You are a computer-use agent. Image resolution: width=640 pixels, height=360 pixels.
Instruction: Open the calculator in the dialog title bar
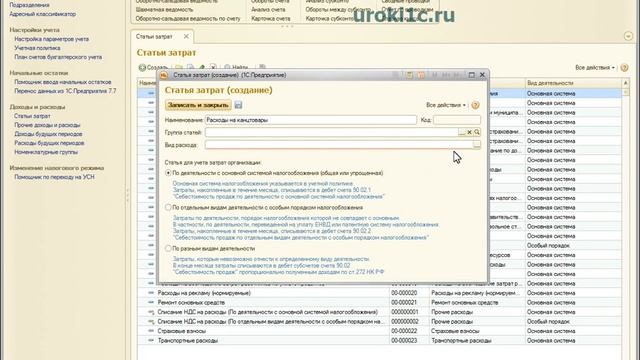[x=409, y=75]
